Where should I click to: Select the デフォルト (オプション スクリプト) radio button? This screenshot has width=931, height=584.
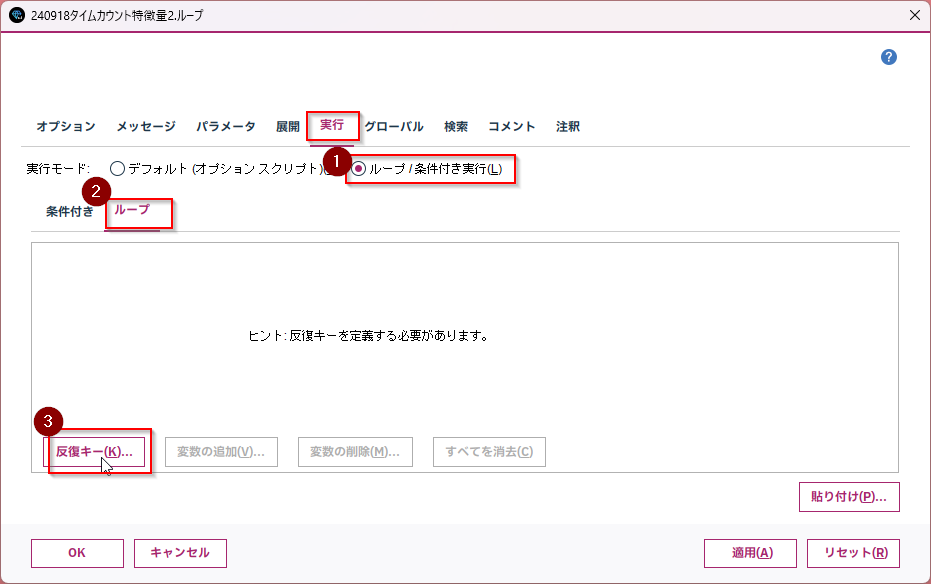(x=118, y=169)
